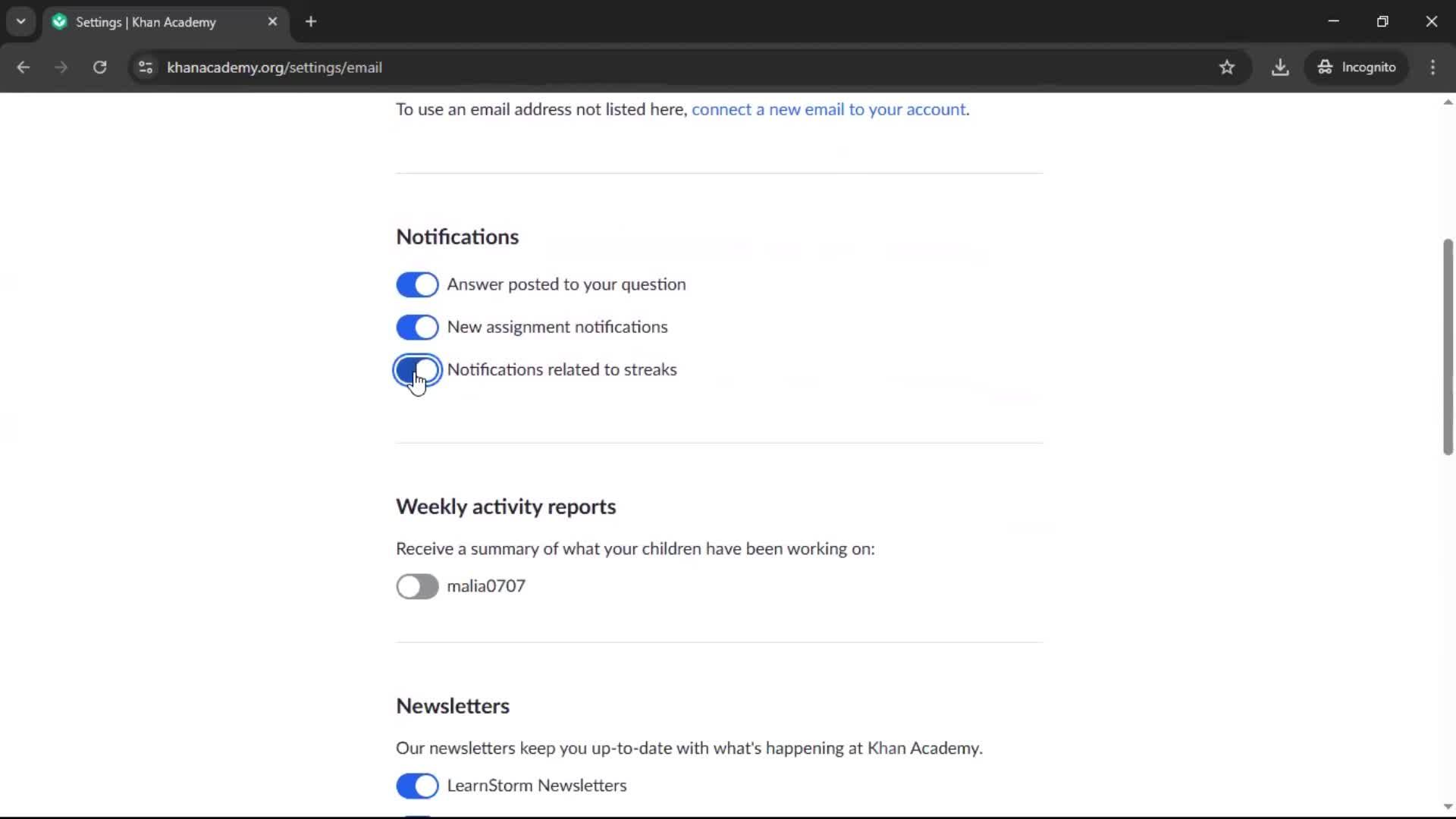The height and width of the screenshot is (819, 1456).
Task: Disable New assignment notifications switch
Action: [x=417, y=328]
